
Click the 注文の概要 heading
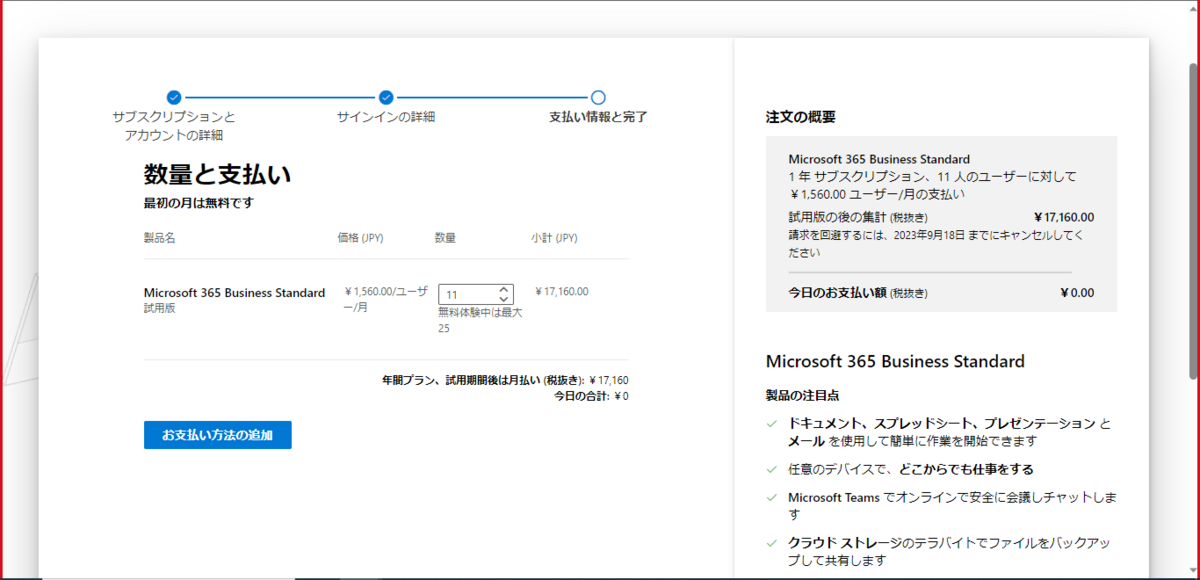(801, 117)
